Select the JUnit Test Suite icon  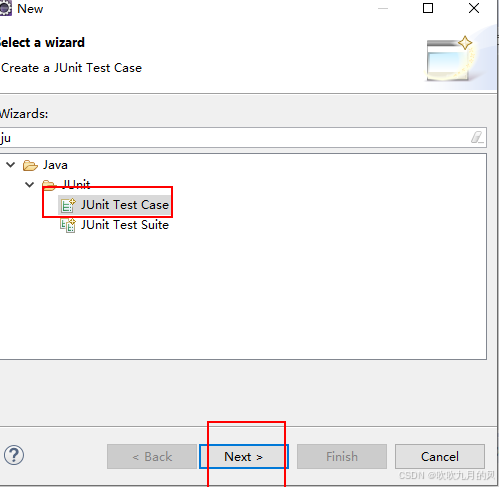tap(68, 225)
